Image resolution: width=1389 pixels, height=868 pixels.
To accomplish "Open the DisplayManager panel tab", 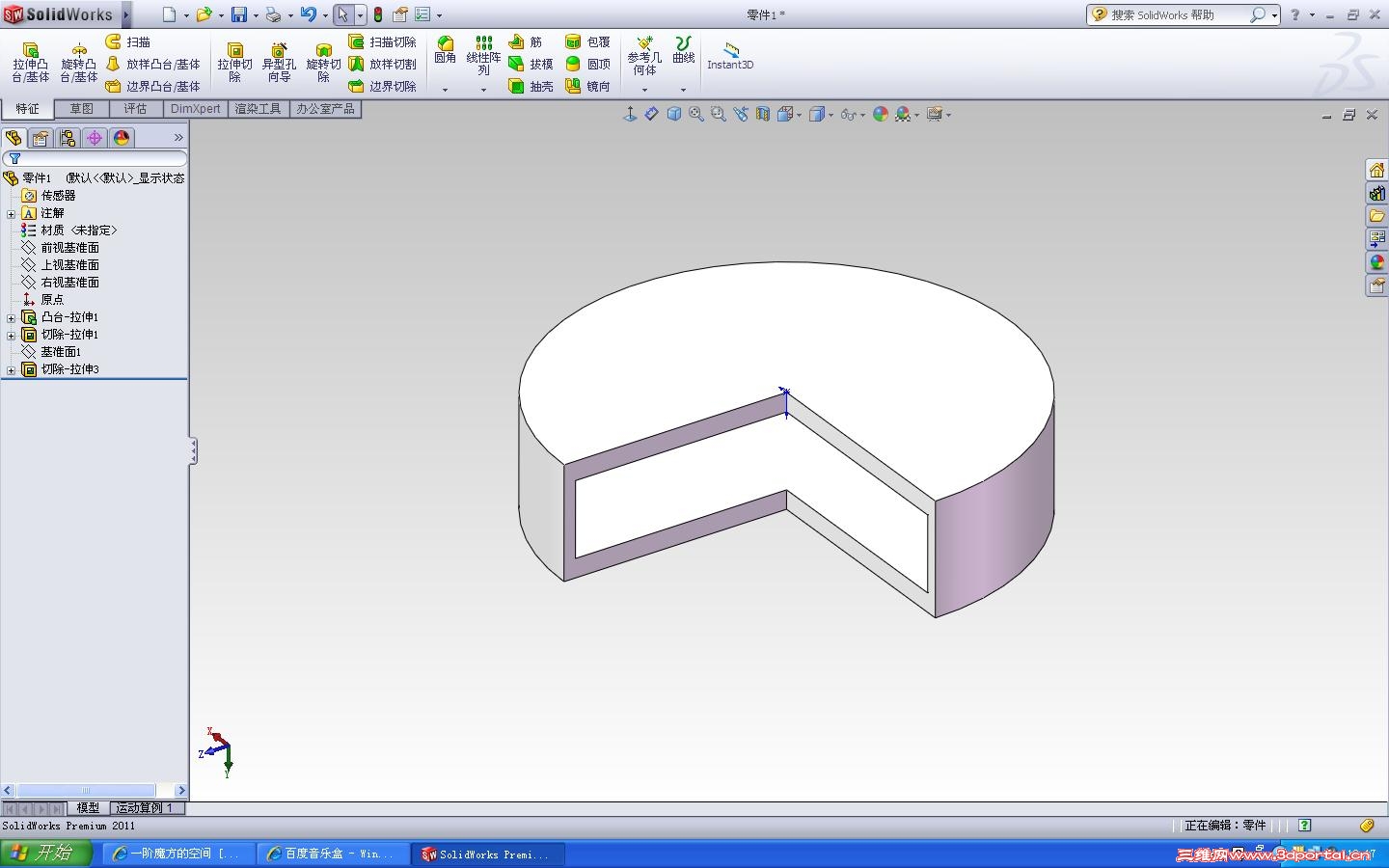I will pos(122,138).
